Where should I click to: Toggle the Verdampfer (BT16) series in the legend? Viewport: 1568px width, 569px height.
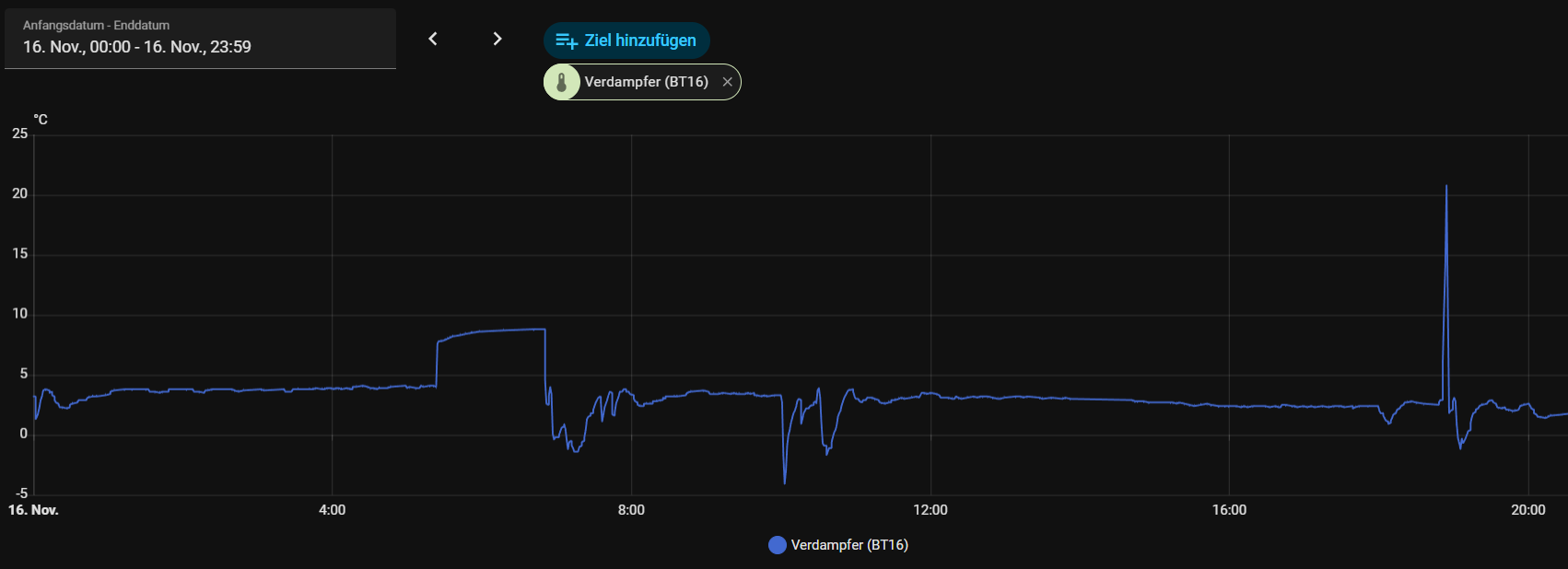[848, 545]
